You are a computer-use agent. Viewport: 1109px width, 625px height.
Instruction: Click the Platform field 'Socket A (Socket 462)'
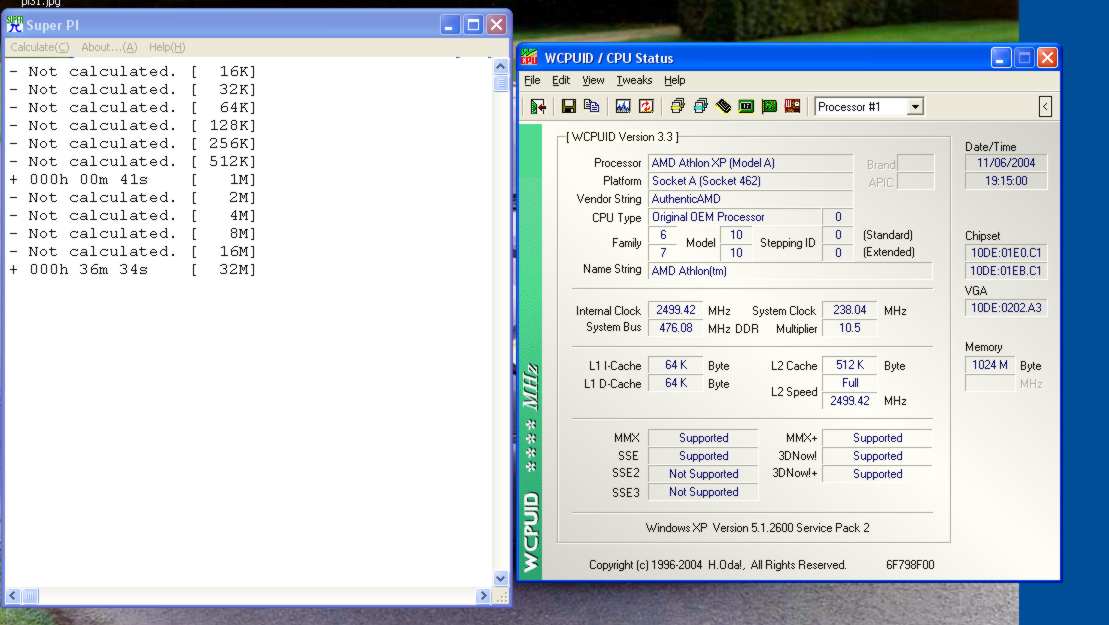750,181
